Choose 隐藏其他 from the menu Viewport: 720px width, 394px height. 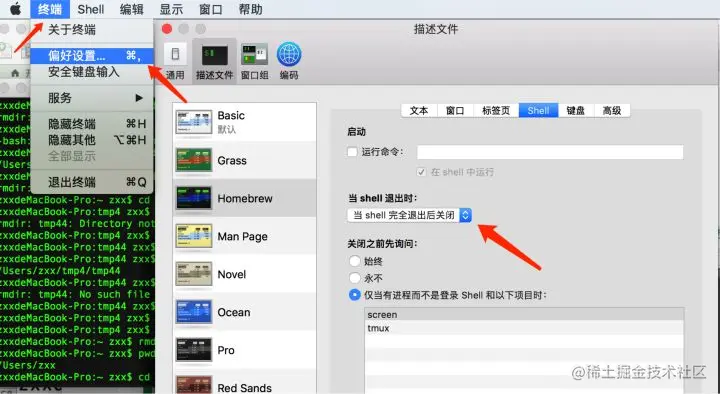pyautogui.click(x=92, y=140)
